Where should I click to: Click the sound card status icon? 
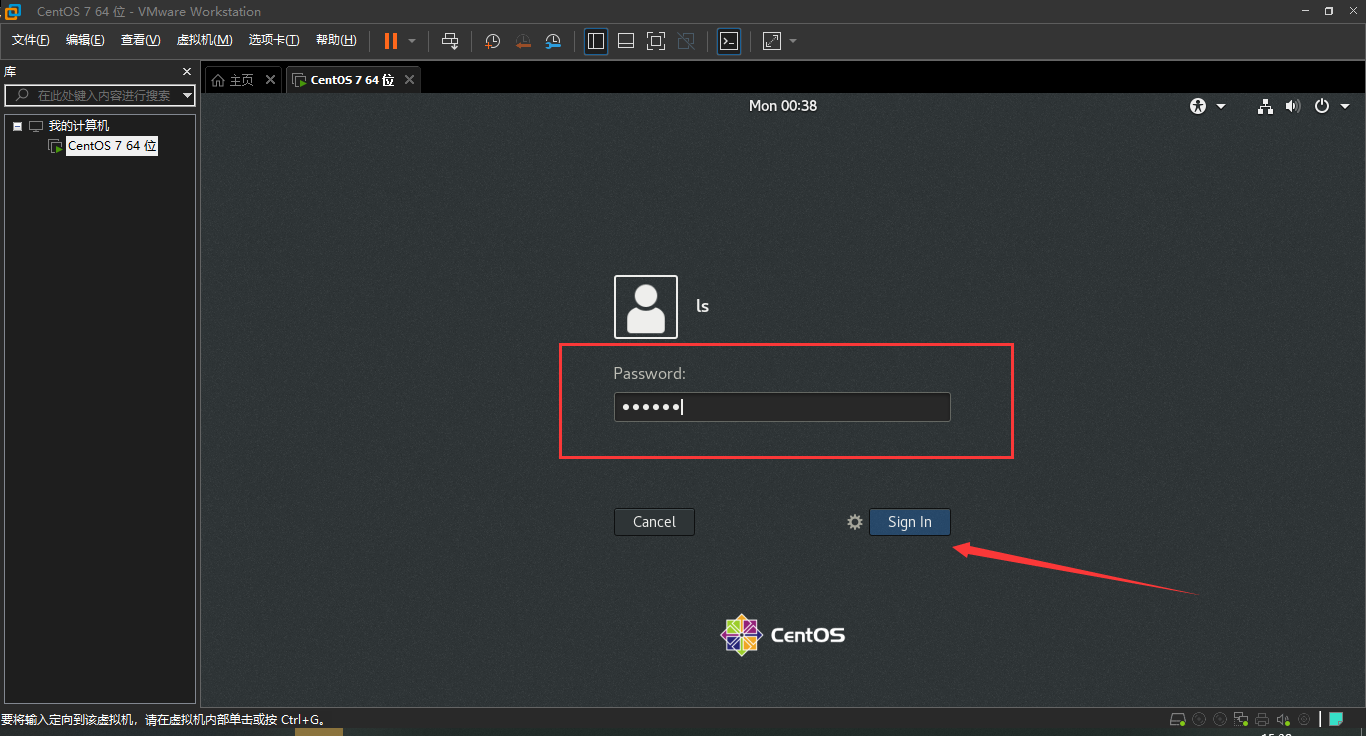[1283, 719]
